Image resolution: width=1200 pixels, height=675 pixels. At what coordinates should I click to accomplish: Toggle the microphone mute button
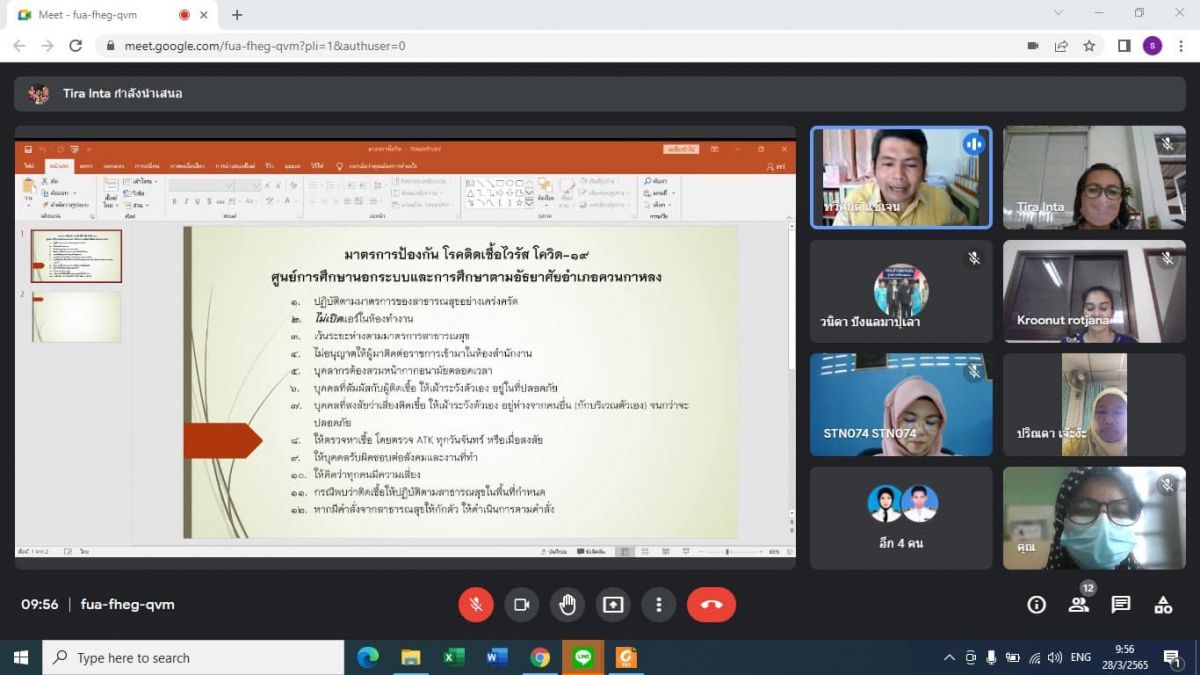click(x=476, y=604)
